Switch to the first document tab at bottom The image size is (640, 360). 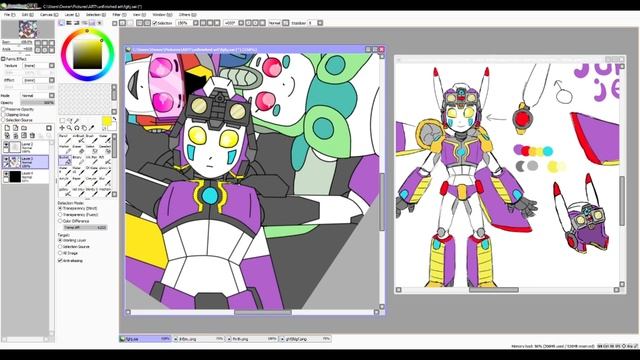tap(145, 339)
